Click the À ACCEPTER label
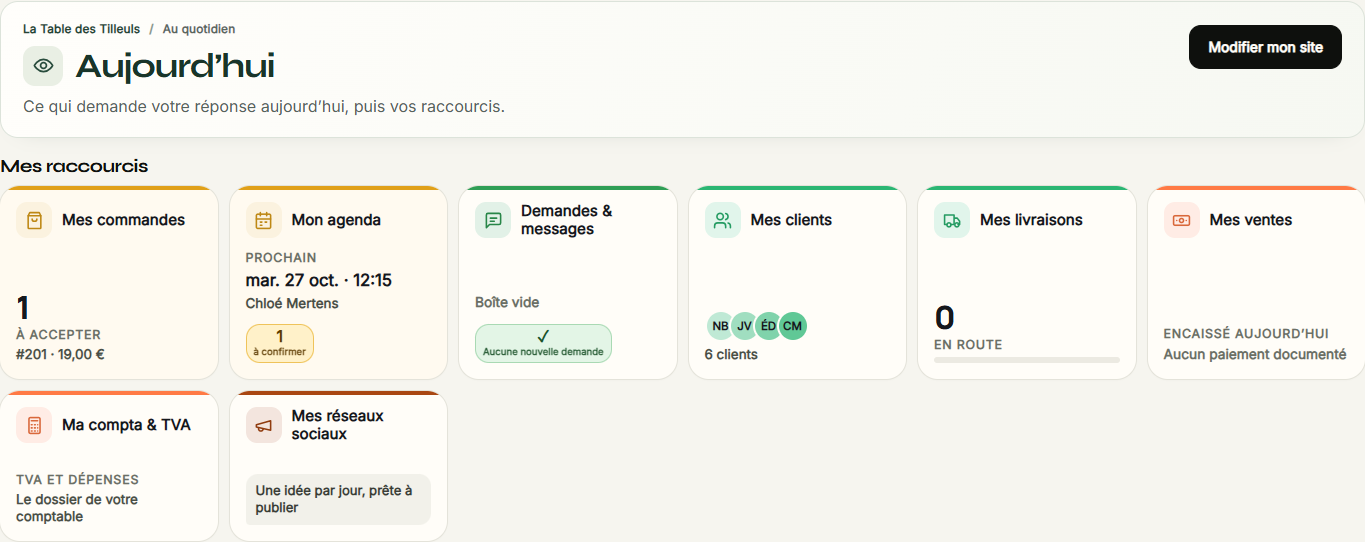The image size is (1365, 542). pos(58,335)
